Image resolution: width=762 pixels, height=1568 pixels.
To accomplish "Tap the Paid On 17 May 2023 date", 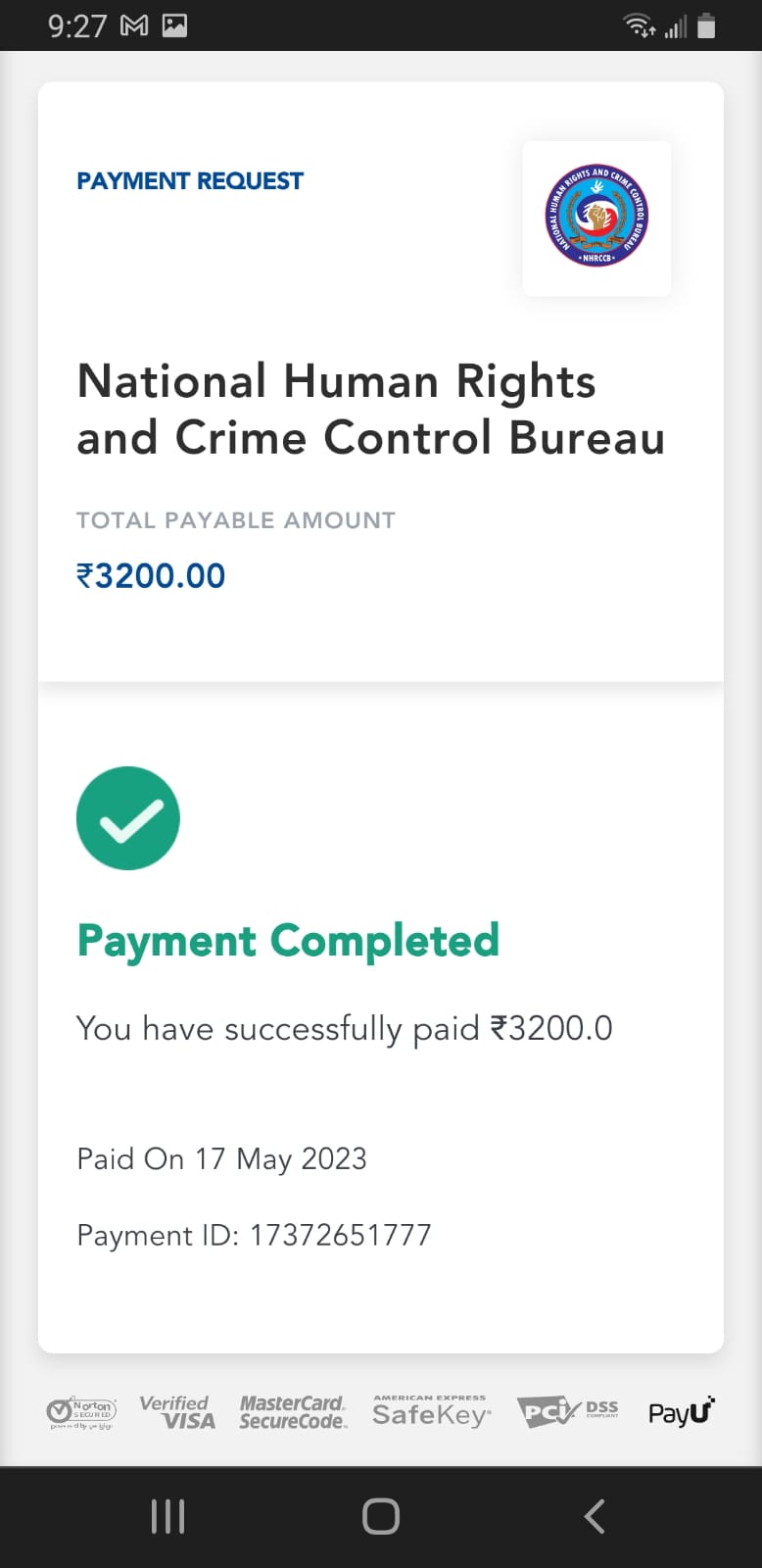I will click(221, 1158).
